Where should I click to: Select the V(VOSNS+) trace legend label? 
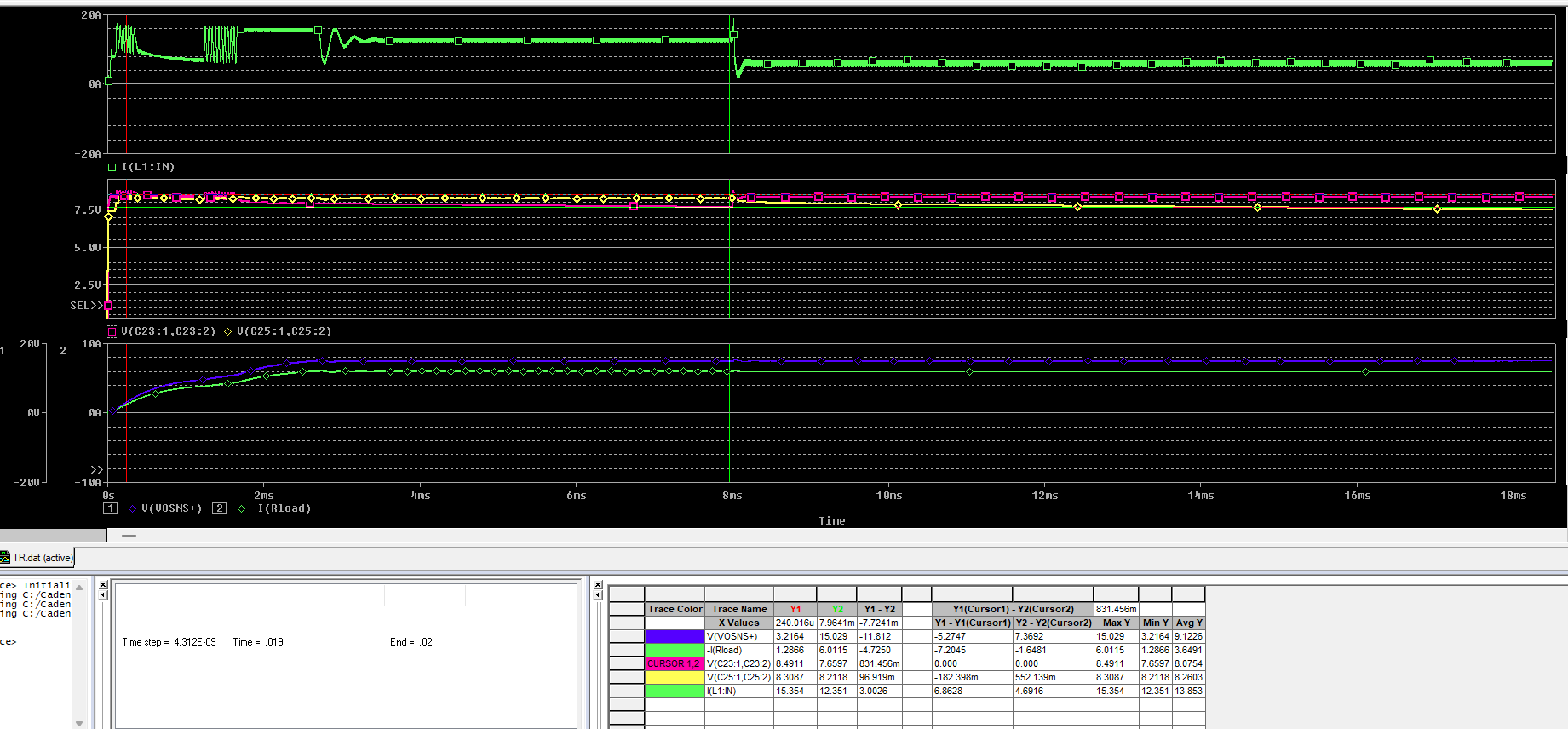tap(172, 508)
